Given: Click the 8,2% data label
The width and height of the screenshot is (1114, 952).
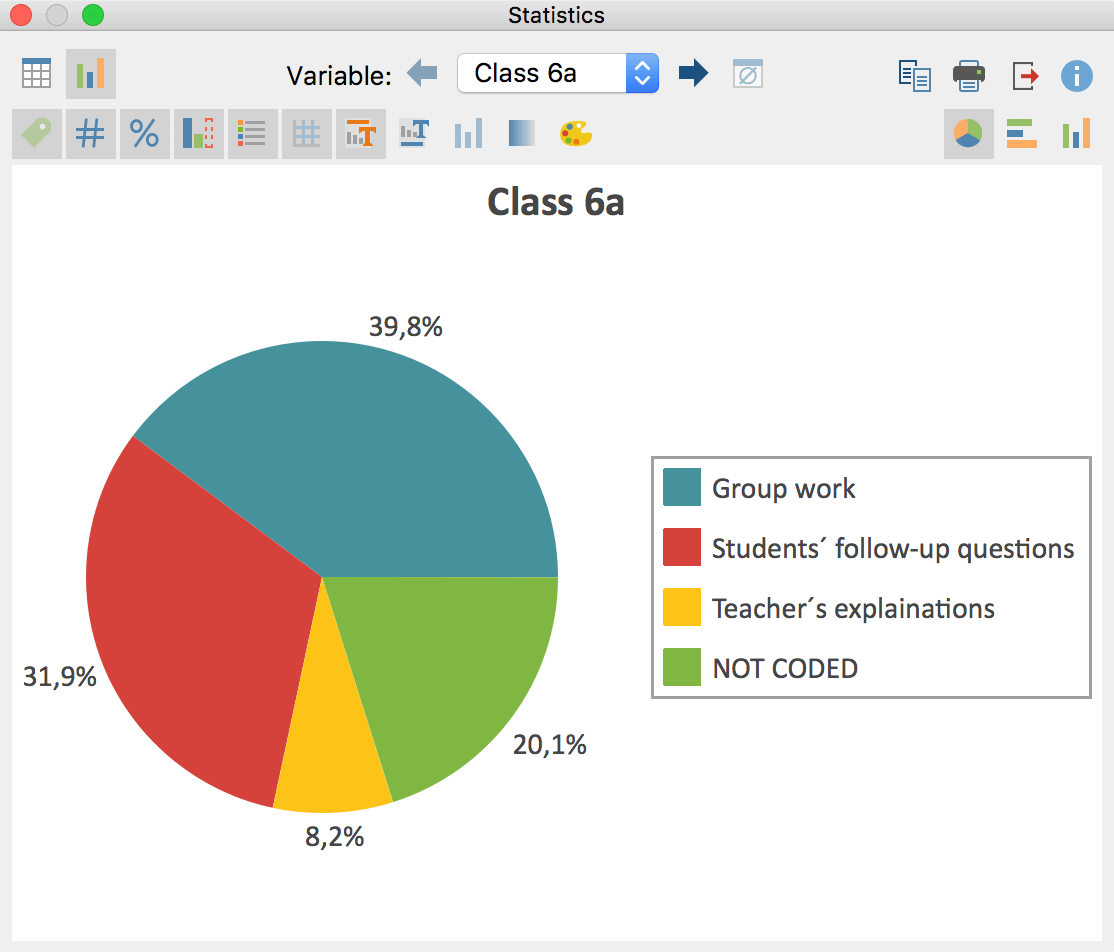Looking at the screenshot, I should point(335,837).
